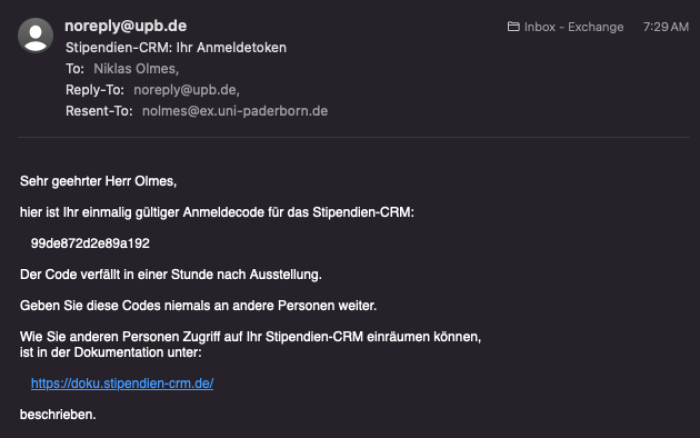Click the login code 99de872d2e89a192

click(90, 243)
